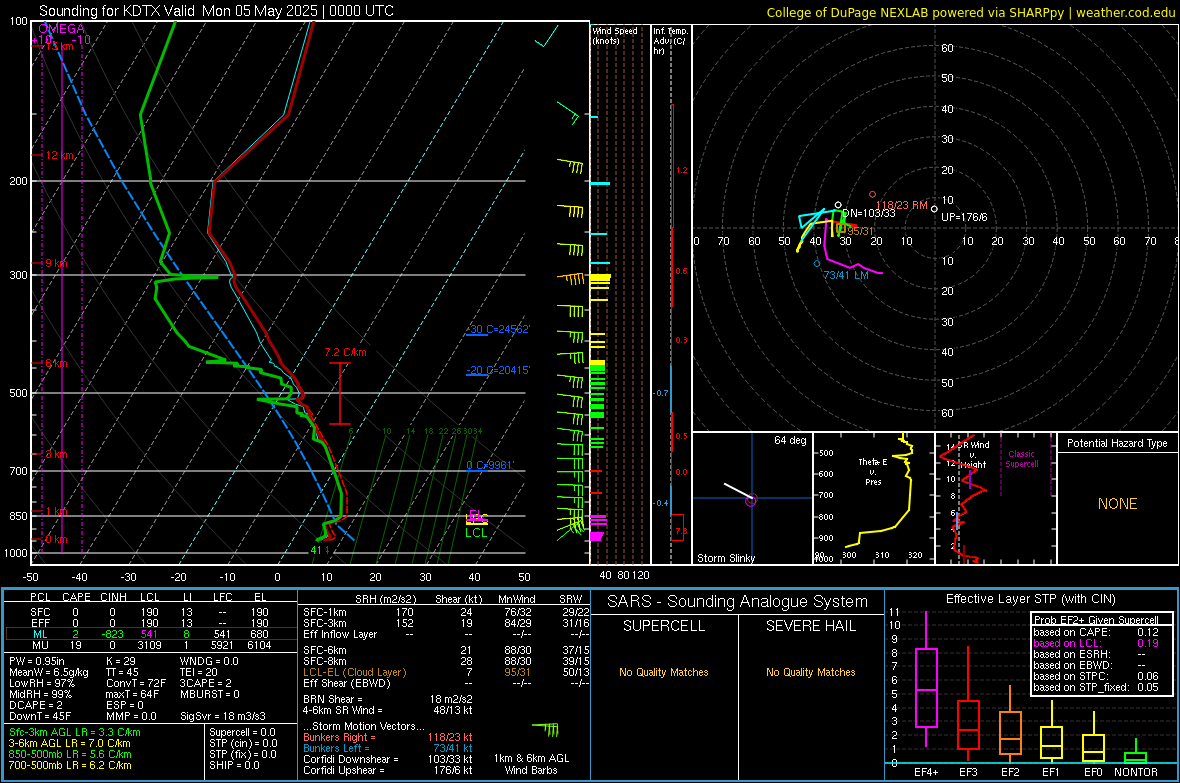Viewport: 1180px width, 783px height.
Task: Select the magenta EF4+ box plot
Action: coord(926,687)
